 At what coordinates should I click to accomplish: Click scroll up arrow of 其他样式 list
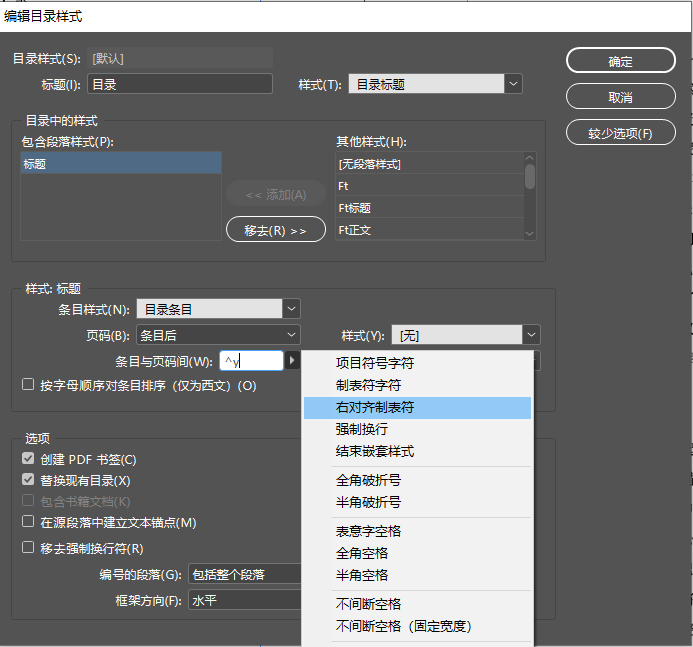coord(529,158)
